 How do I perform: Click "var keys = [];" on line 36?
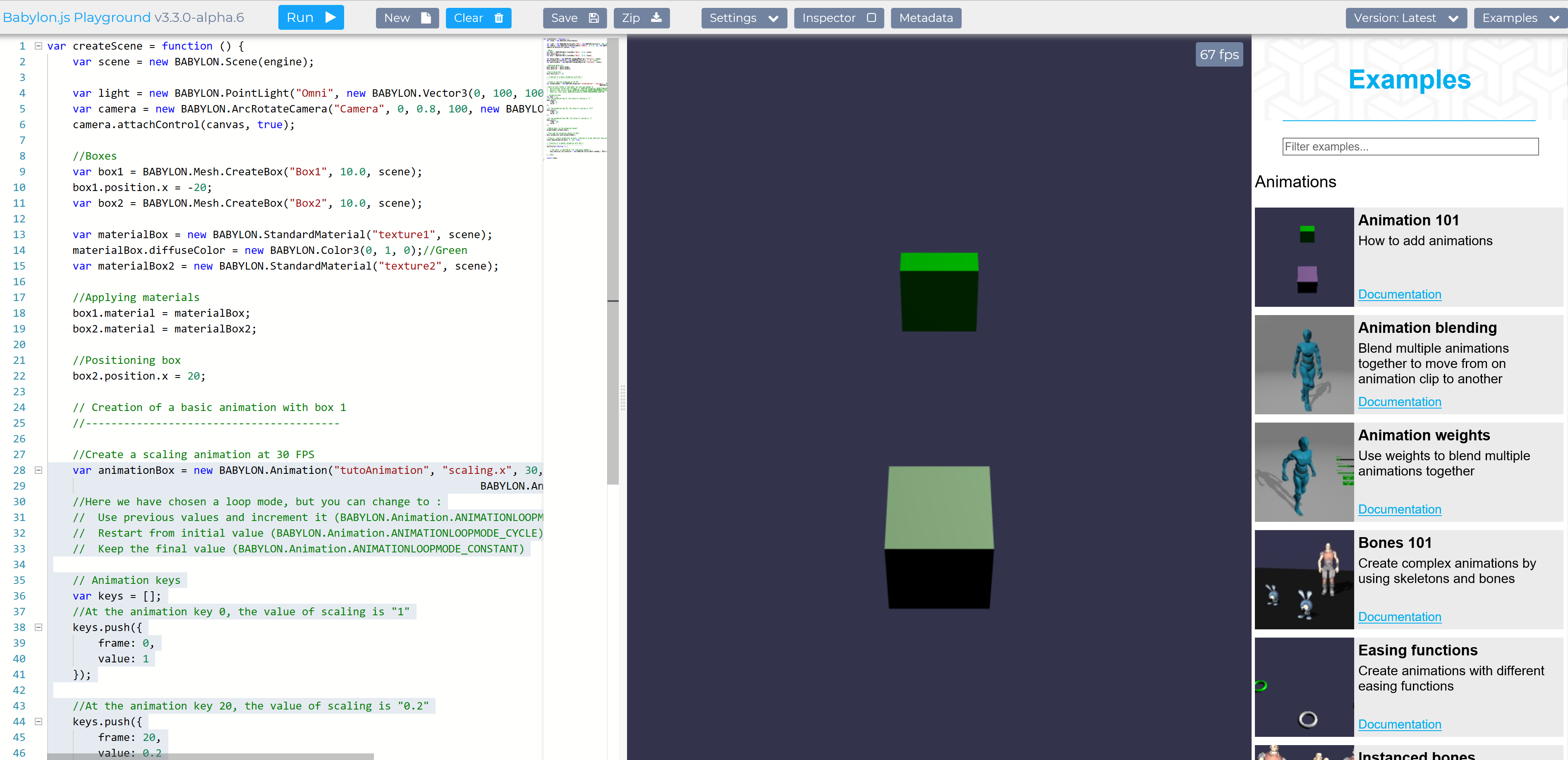[x=117, y=596]
